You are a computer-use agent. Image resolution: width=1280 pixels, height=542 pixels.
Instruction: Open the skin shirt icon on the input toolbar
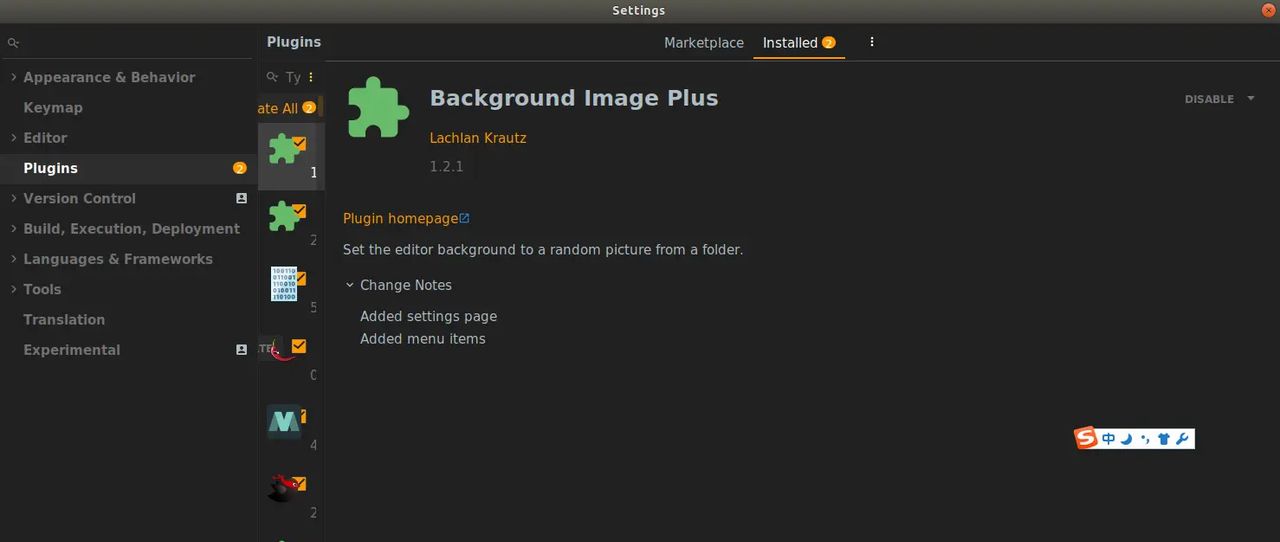[x=1163, y=439]
